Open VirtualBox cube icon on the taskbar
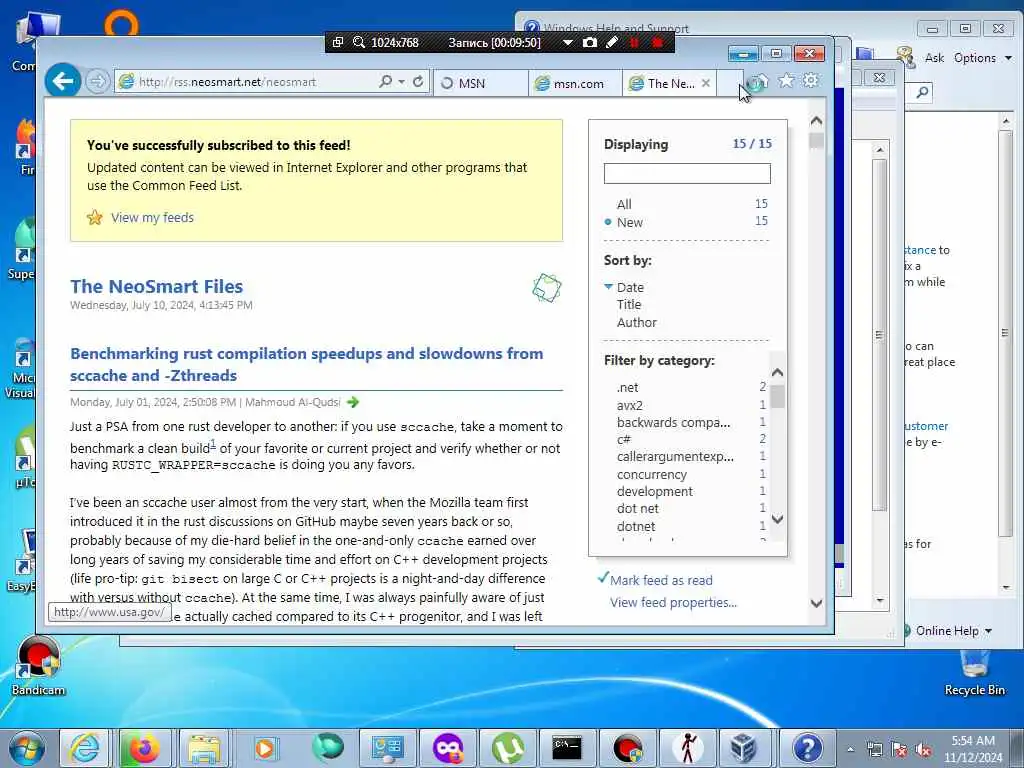The image size is (1024, 768). [x=744, y=748]
